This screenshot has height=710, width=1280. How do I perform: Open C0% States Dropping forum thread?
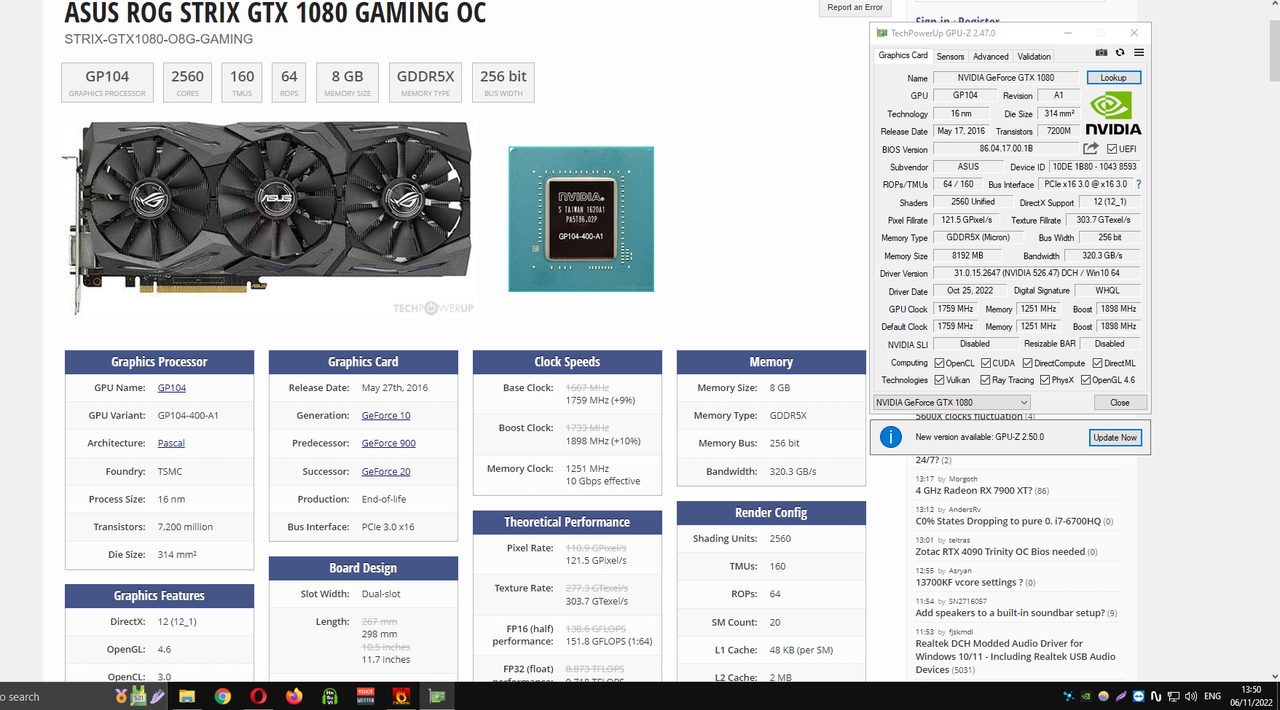pos(1008,521)
